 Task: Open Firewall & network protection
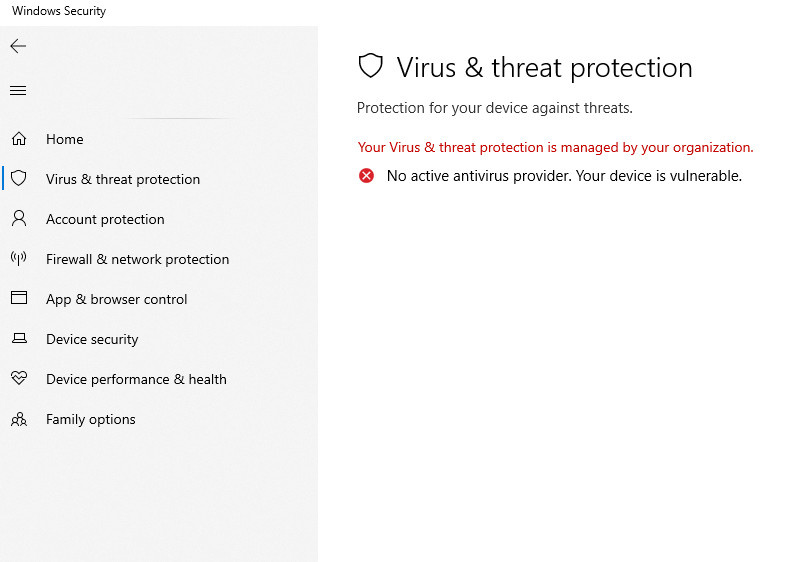(x=138, y=259)
